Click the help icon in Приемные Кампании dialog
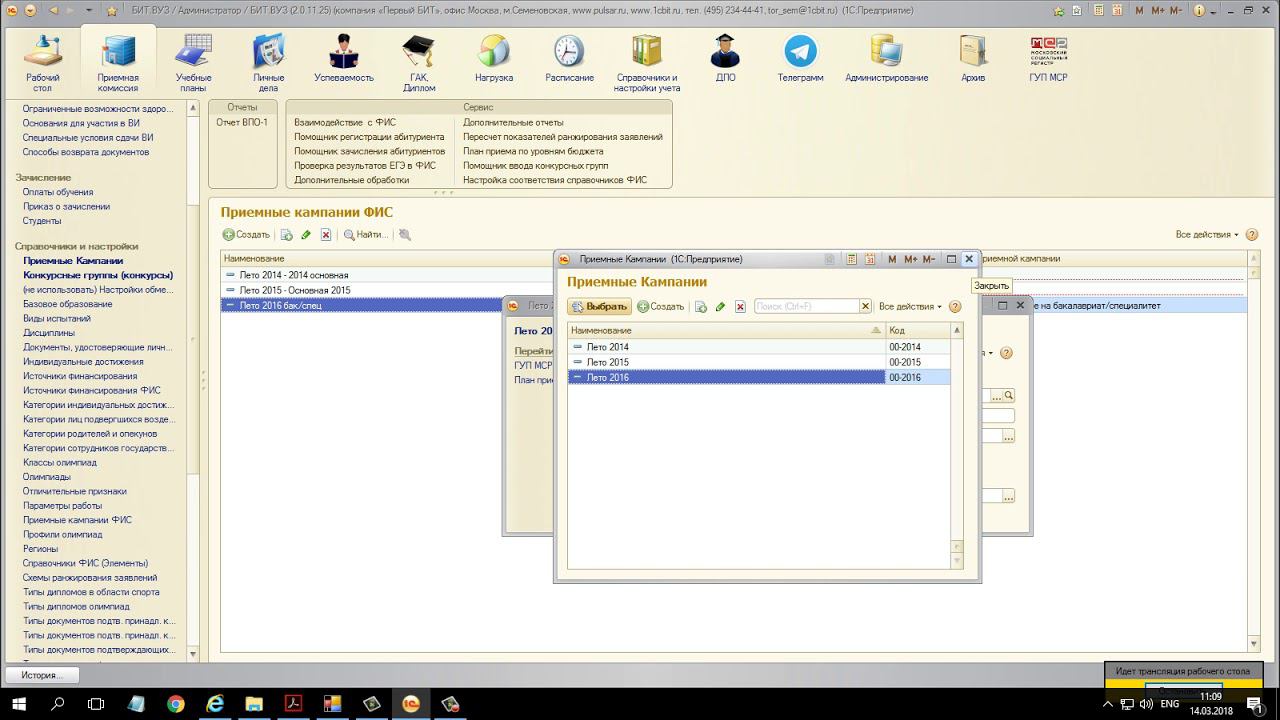This screenshot has height=720, width=1280. [955, 307]
